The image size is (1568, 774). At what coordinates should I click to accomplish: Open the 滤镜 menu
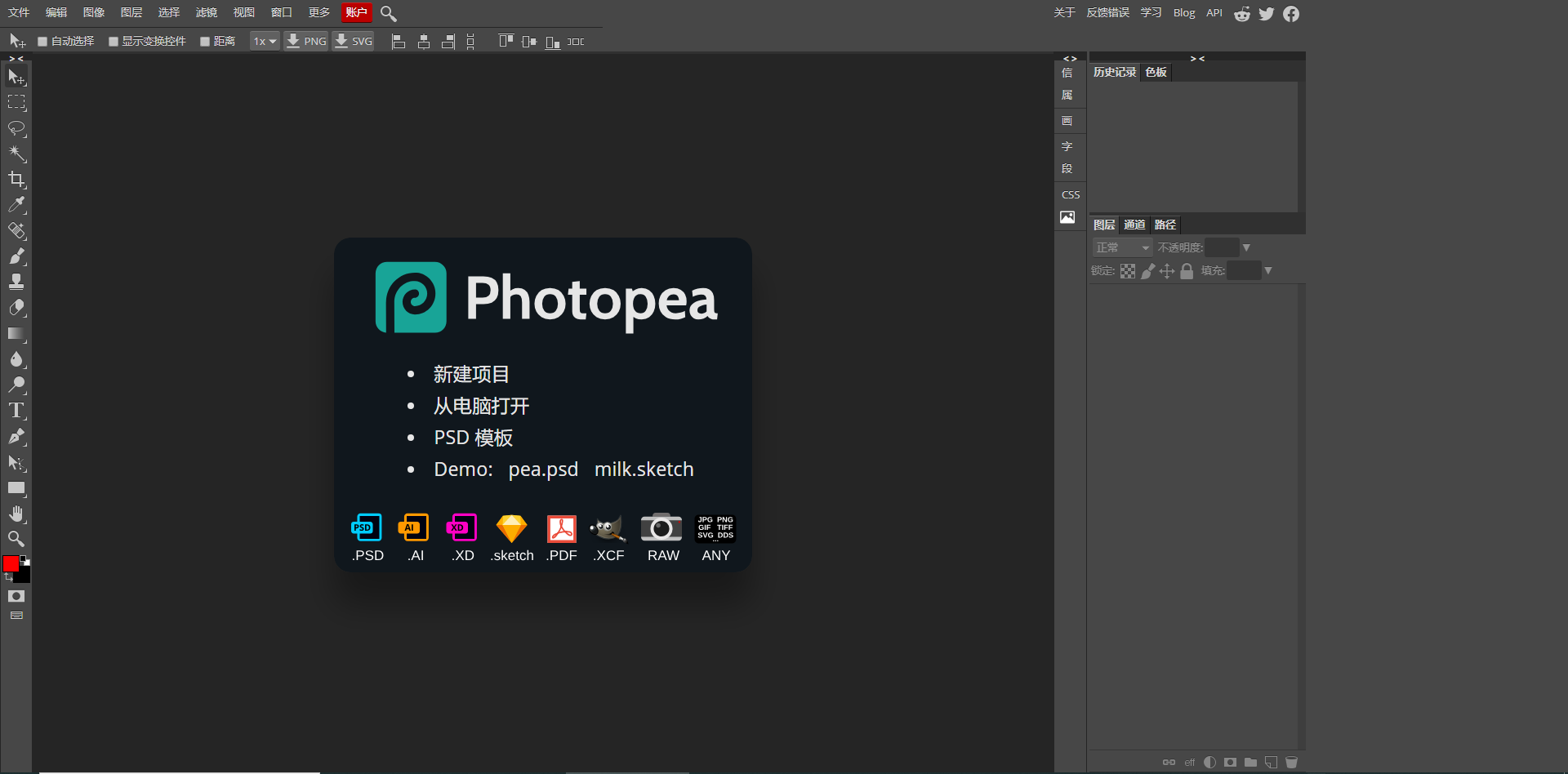point(207,13)
